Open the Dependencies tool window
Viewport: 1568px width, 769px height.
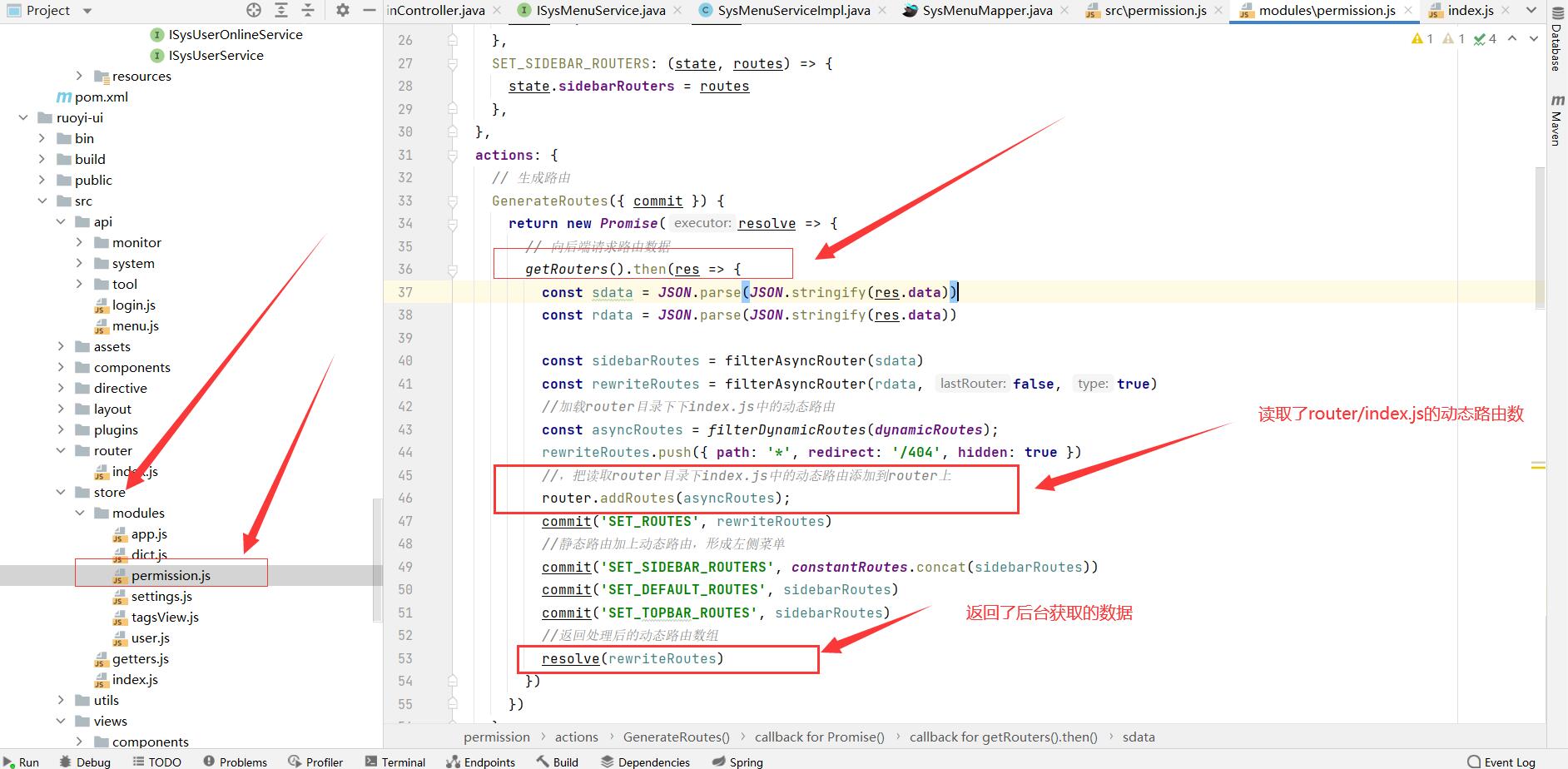[x=645, y=762]
